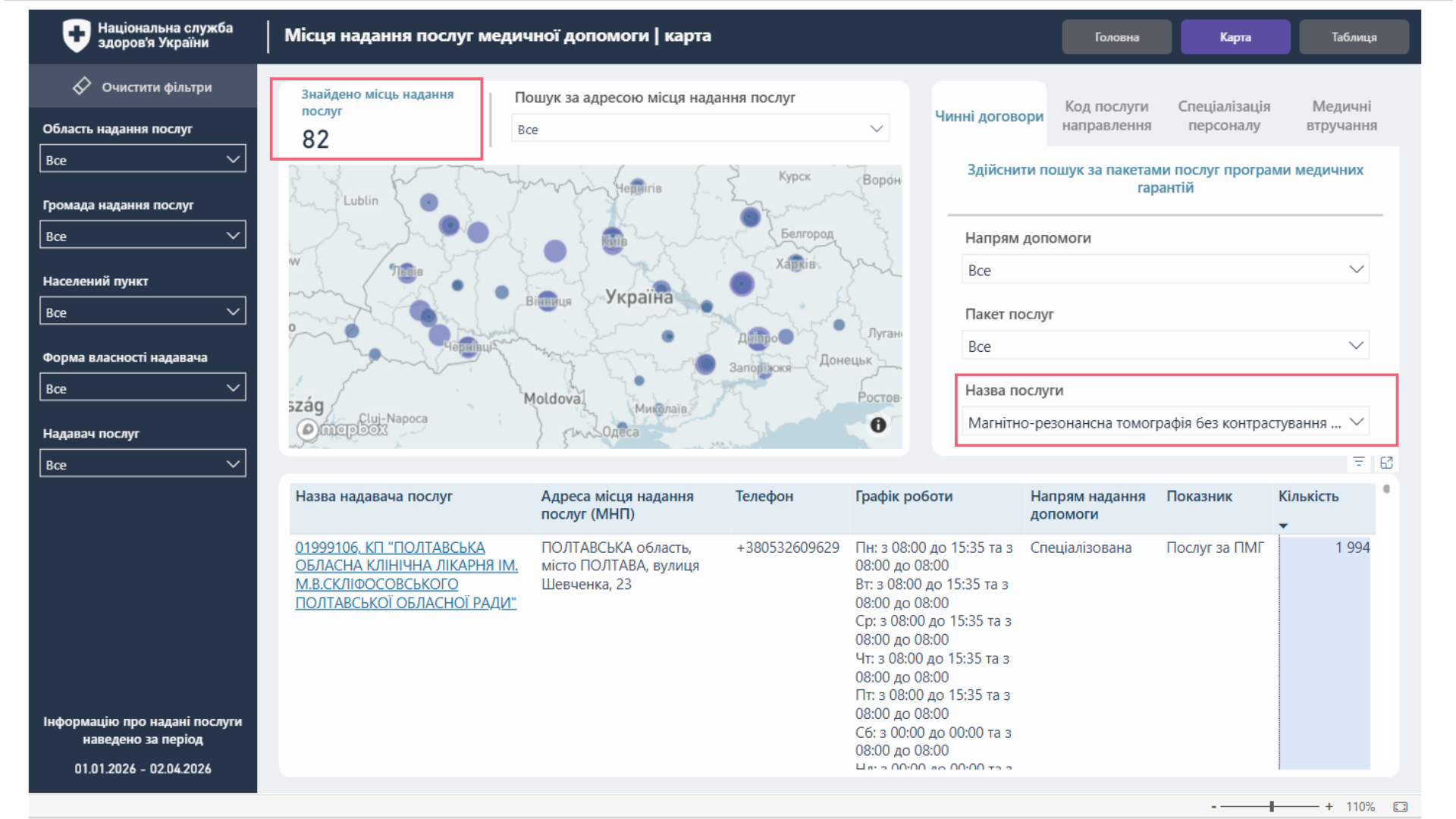Click cell Спеціалізована
The height and width of the screenshot is (819, 1456).
tap(1081, 548)
